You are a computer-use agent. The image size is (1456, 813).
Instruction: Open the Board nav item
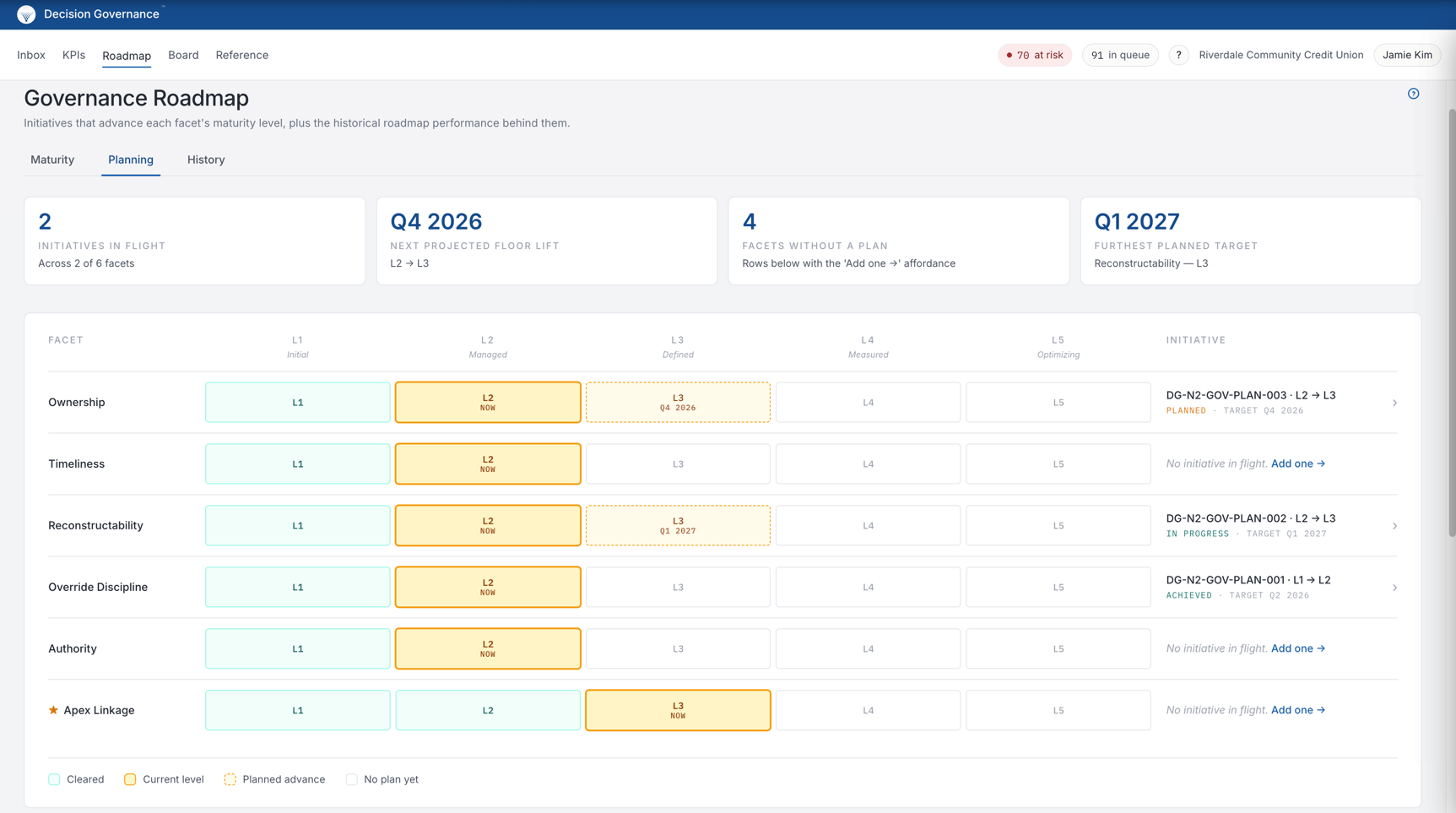pos(183,55)
